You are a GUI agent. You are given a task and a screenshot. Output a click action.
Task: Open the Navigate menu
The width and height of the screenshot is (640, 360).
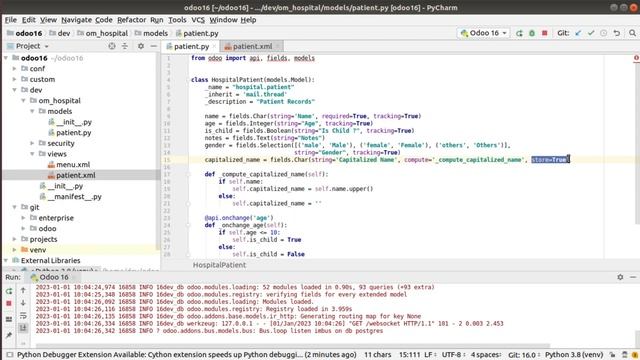point(76,20)
